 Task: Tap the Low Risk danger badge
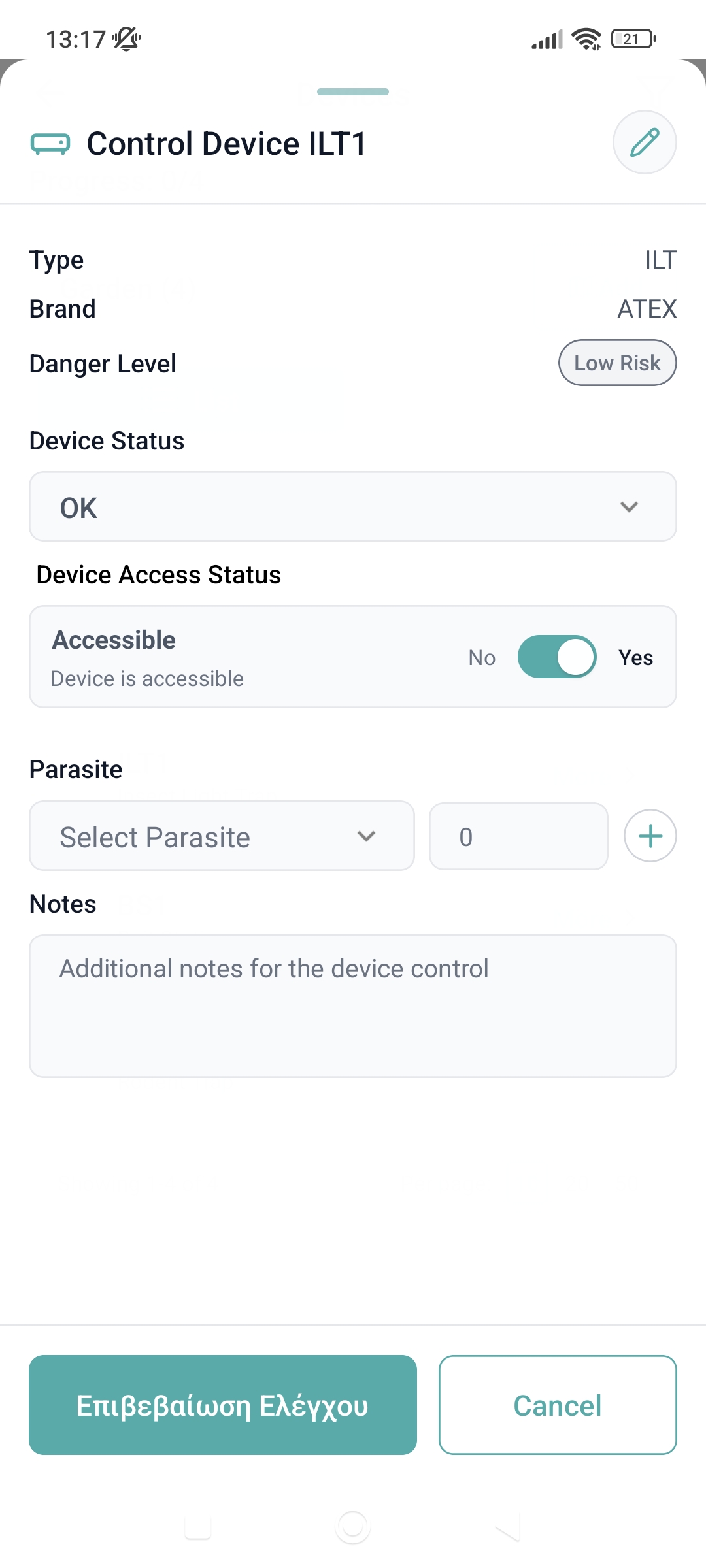(x=617, y=363)
